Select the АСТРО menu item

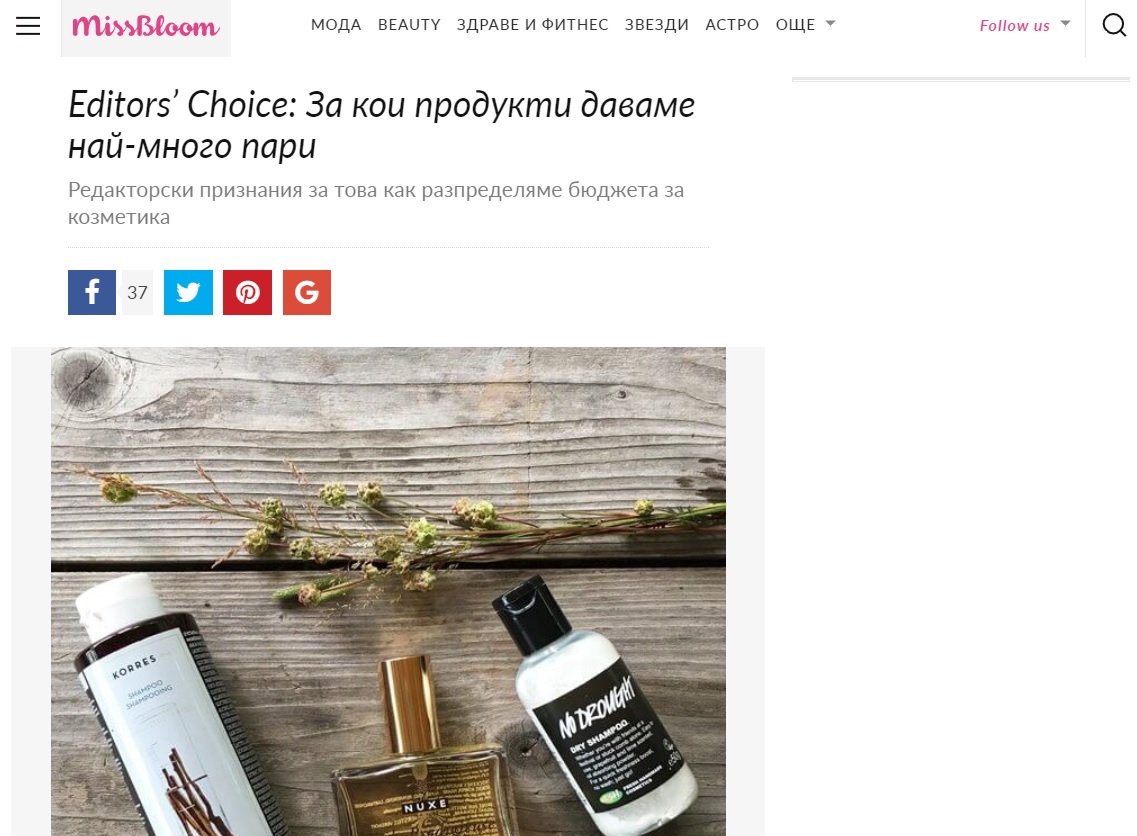(732, 25)
